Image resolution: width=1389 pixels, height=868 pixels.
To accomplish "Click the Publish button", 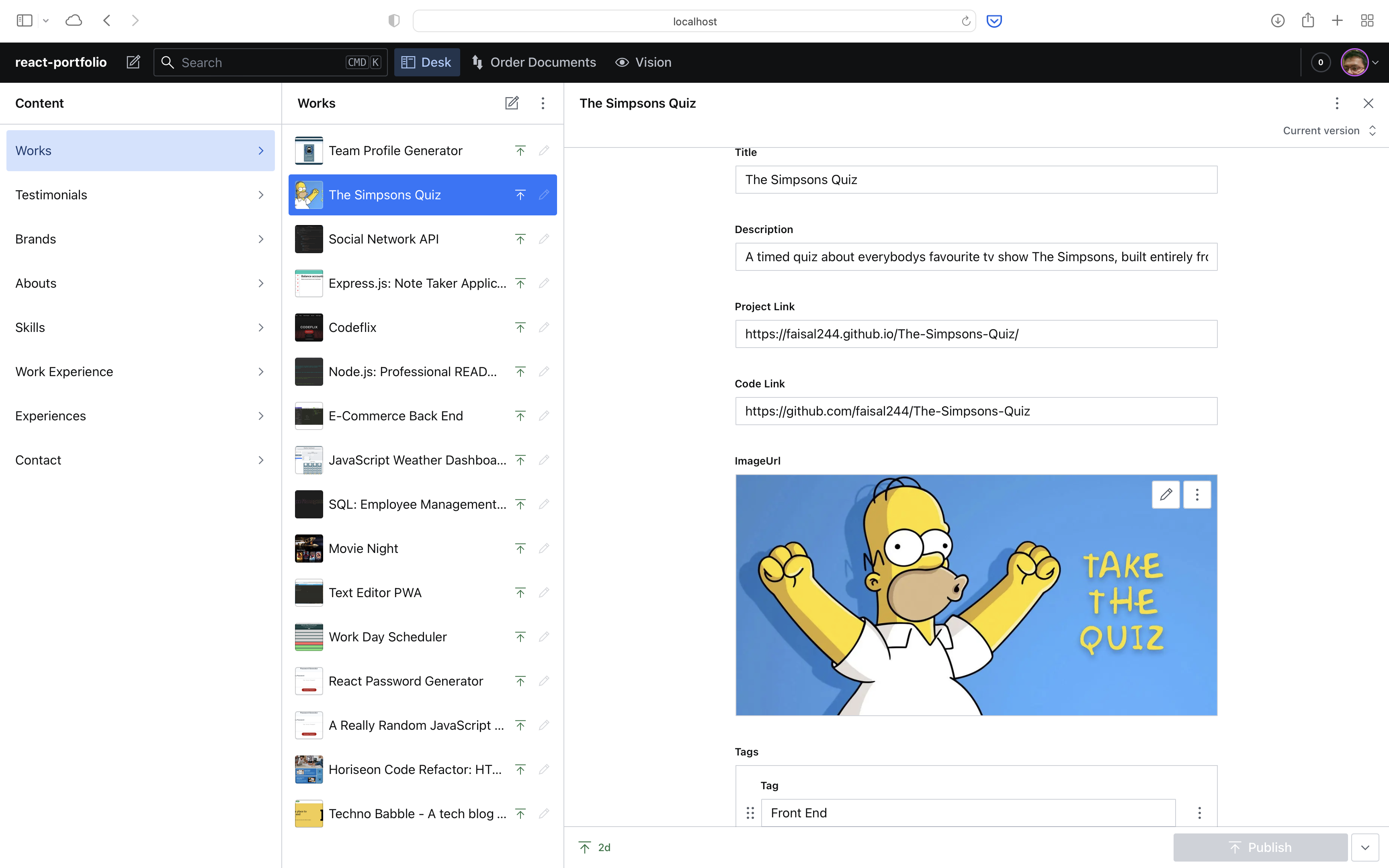I will pos(1260,847).
